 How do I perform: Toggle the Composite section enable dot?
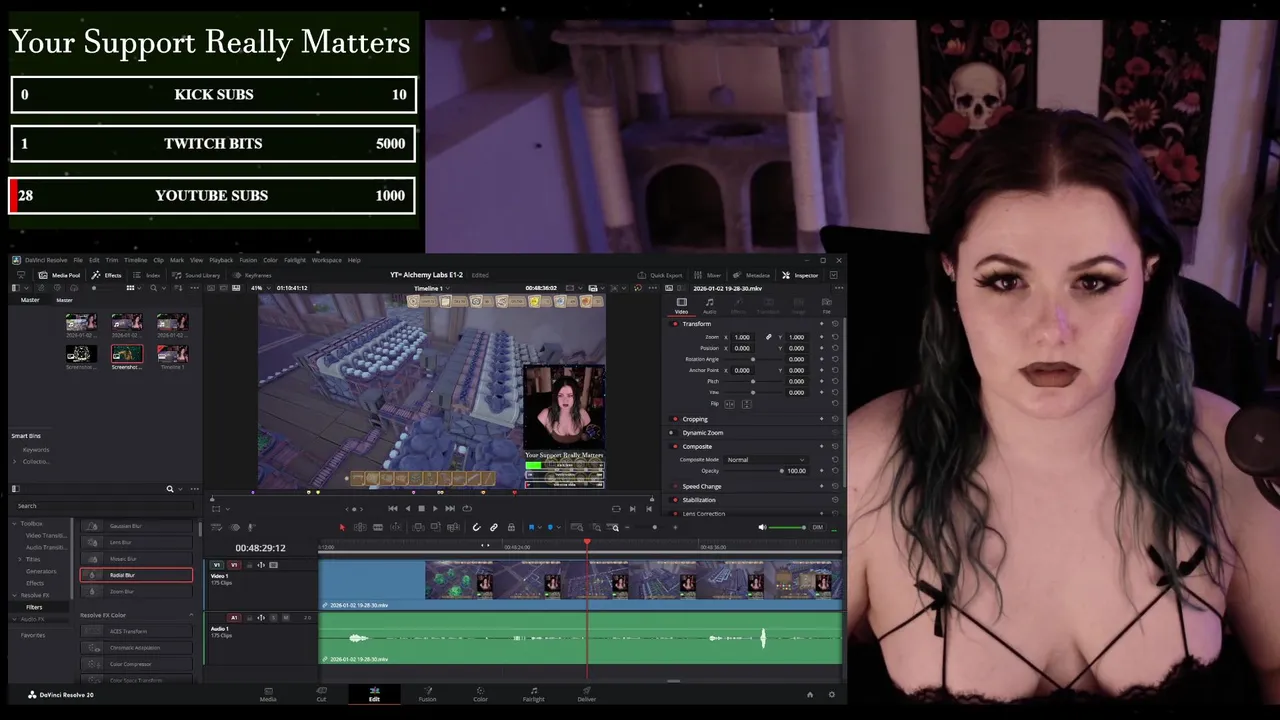675,446
